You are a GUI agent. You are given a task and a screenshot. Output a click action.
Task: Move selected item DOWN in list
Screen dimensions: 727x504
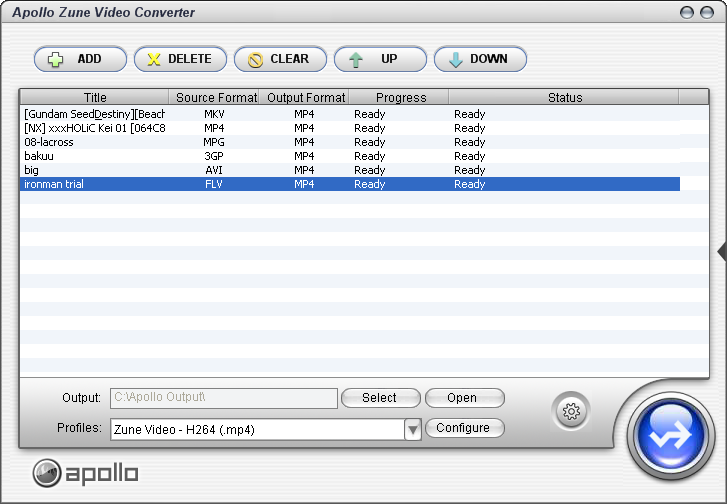tap(480, 59)
